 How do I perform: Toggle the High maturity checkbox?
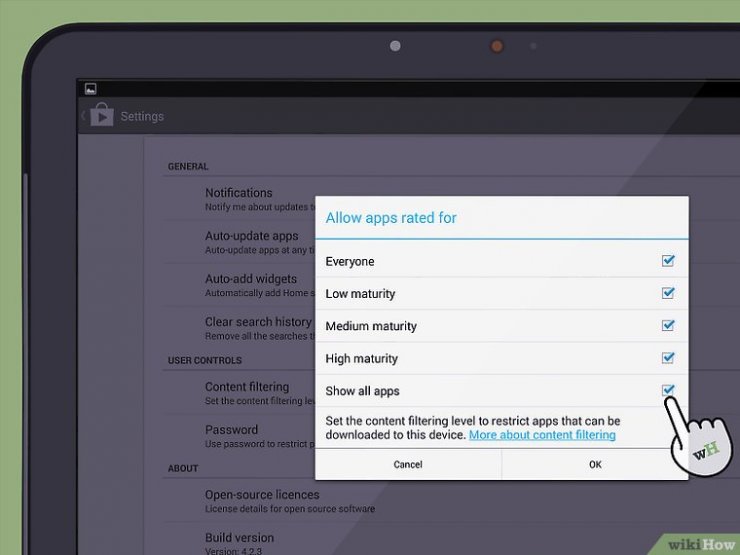click(668, 358)
